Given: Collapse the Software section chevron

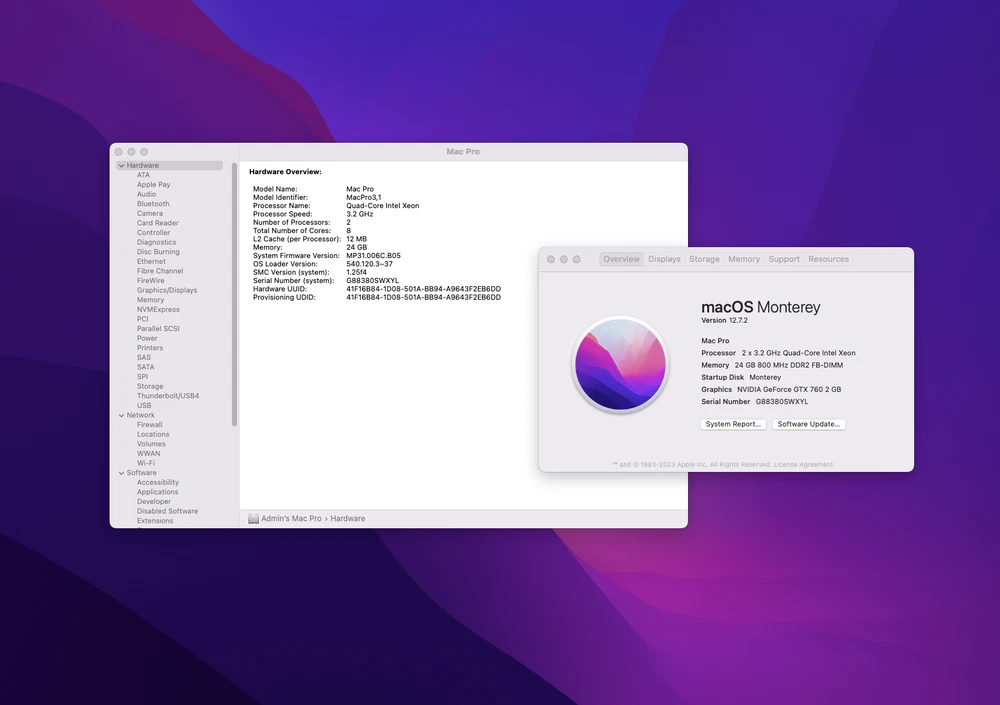Looking at the screenshot, I should pos(121,473).
